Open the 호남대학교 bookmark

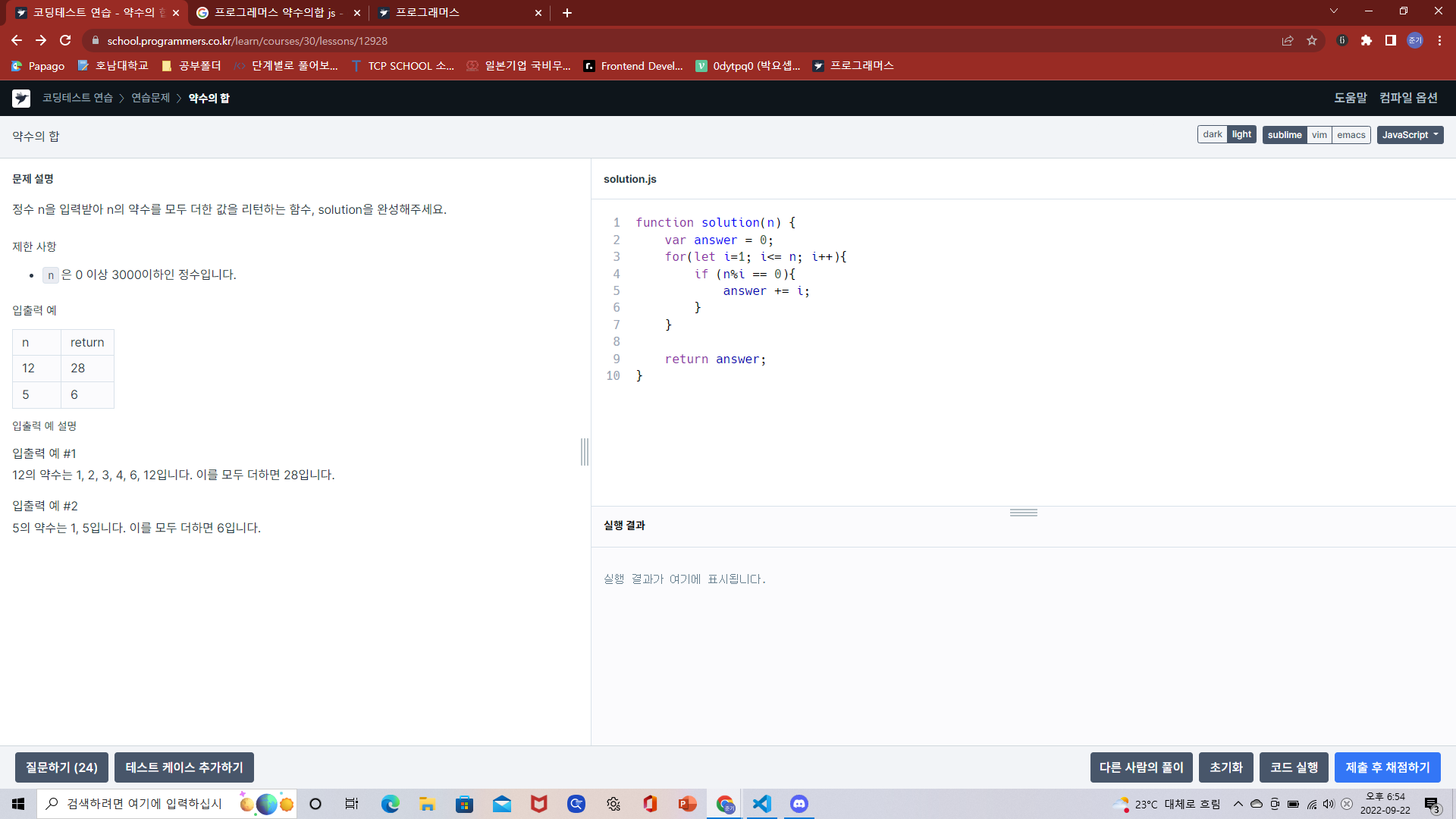click(113, 66)
